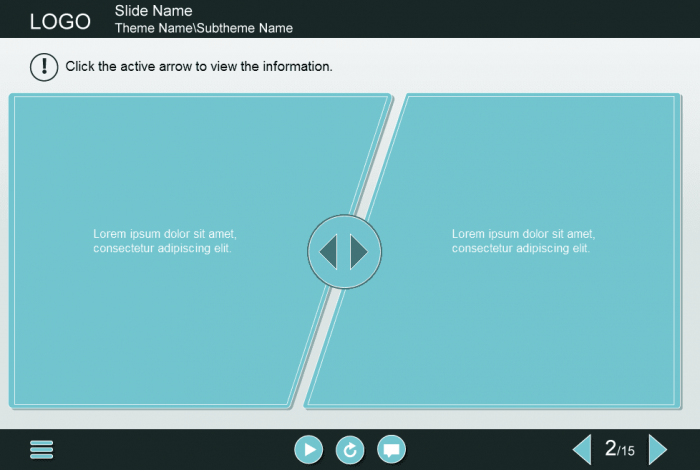Click the left arrow in center circle
This screenshot has width=700, height=470.
pyautogui.click(x=330, y=252)
